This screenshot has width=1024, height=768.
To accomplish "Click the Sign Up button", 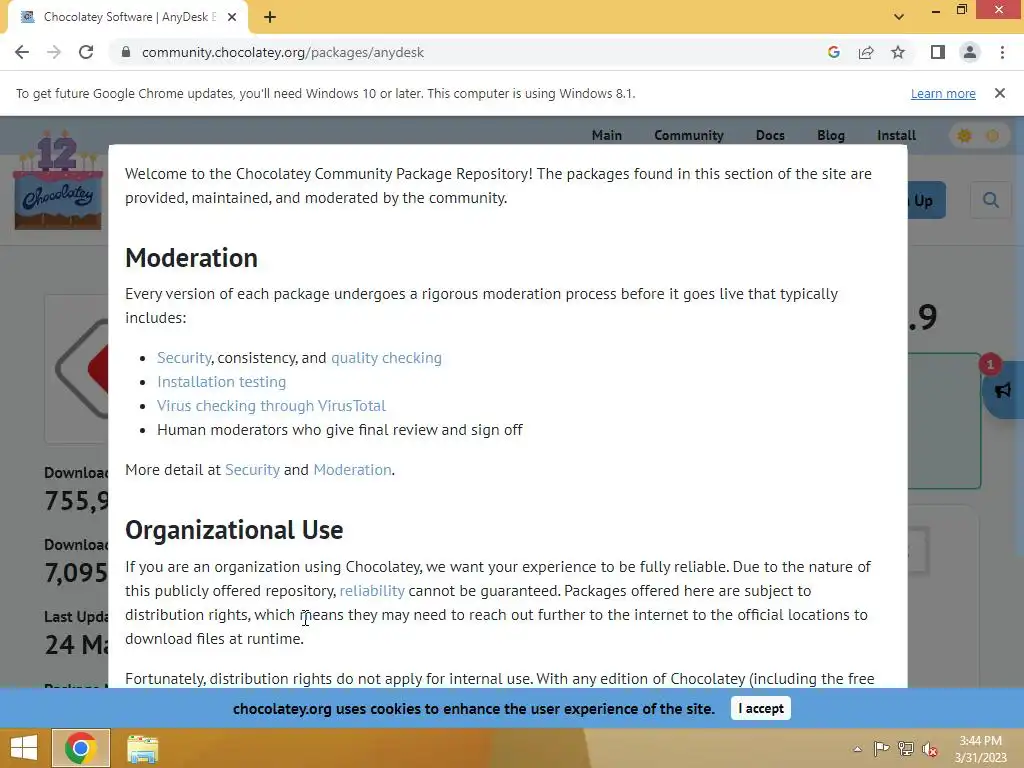I will (x=926, y=200).
